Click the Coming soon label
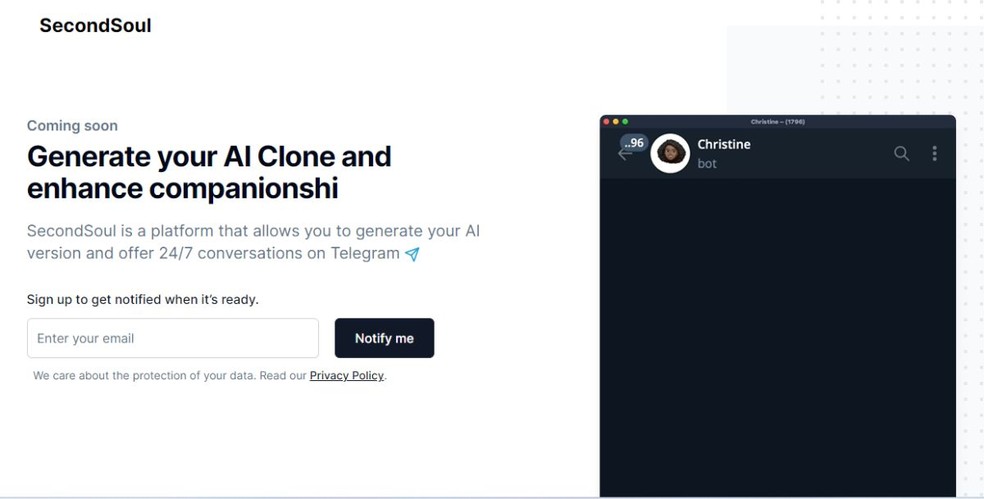Screen dimensions: 984x499 [x=72, y=126]
